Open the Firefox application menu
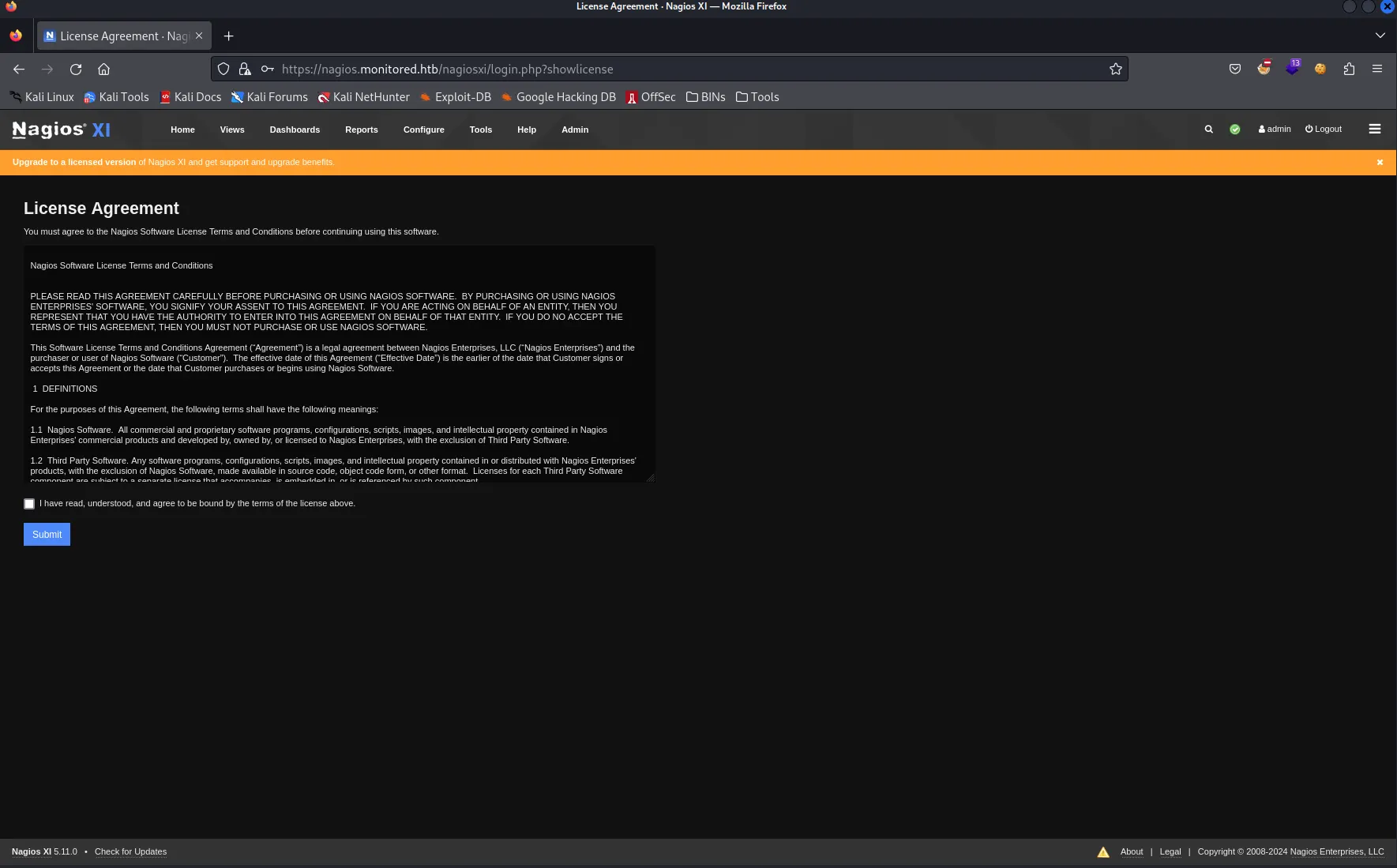Viewport: 1397px width, 868px height. click(x=1376, y=70)
